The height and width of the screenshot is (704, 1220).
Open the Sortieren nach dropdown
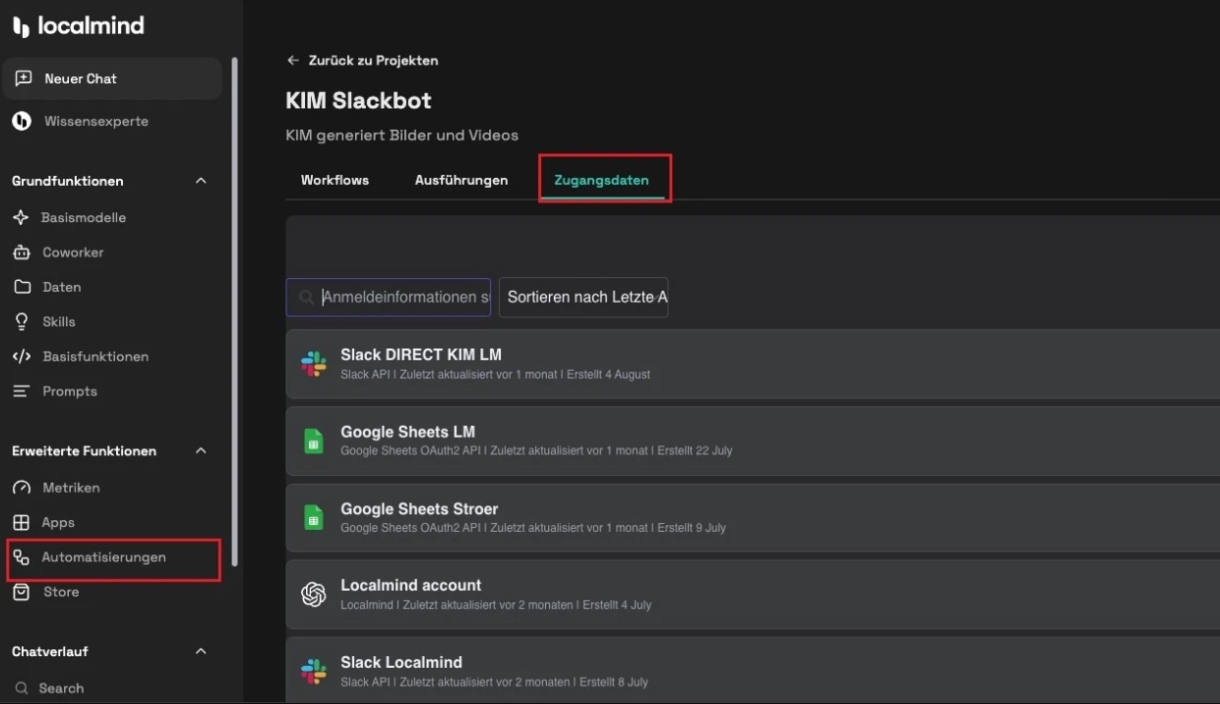point(583,297)
